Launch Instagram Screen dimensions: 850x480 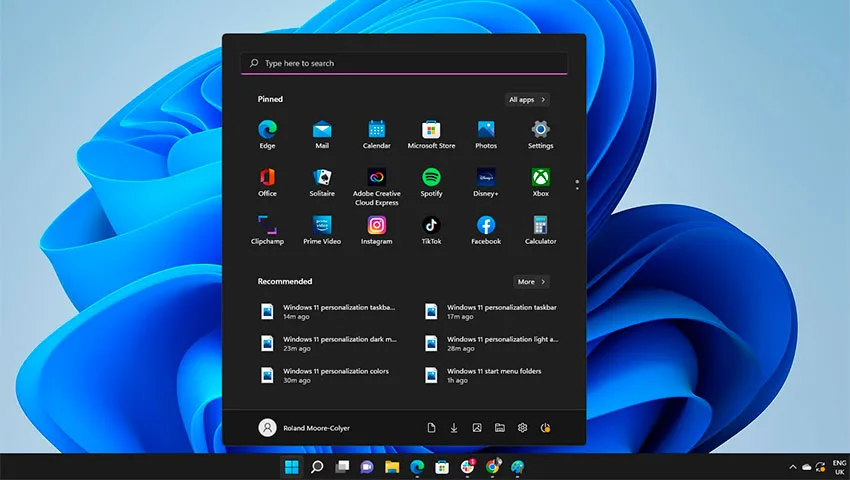click(377, 230)
